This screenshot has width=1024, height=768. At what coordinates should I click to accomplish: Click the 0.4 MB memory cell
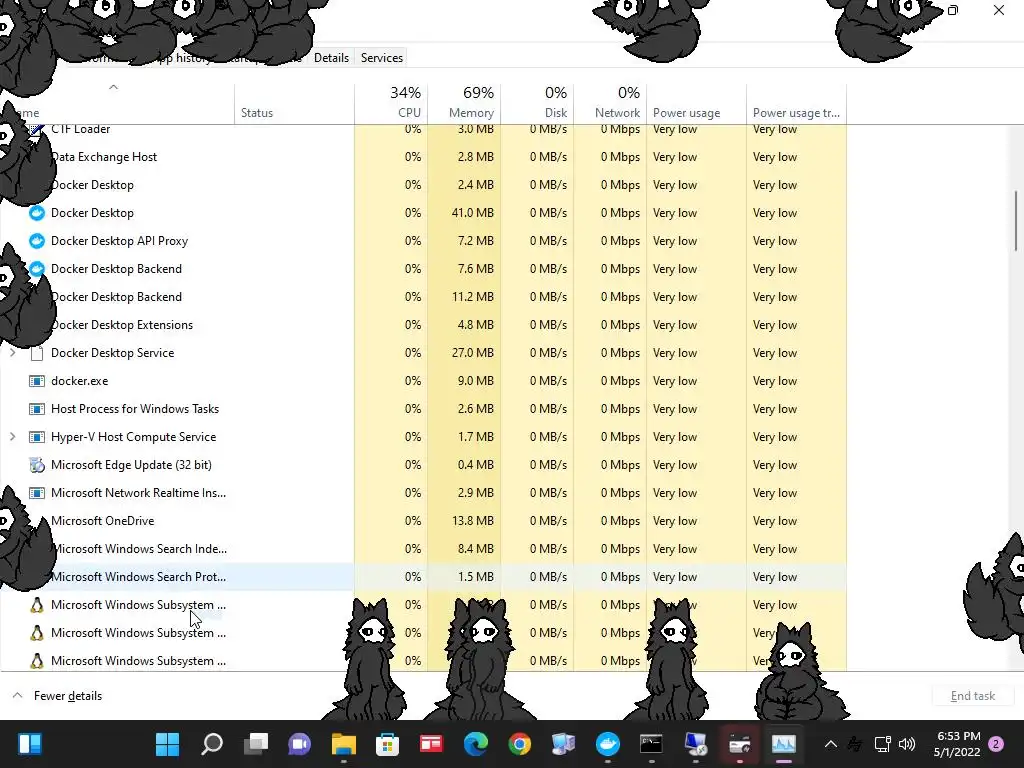[x=464, y=465]
